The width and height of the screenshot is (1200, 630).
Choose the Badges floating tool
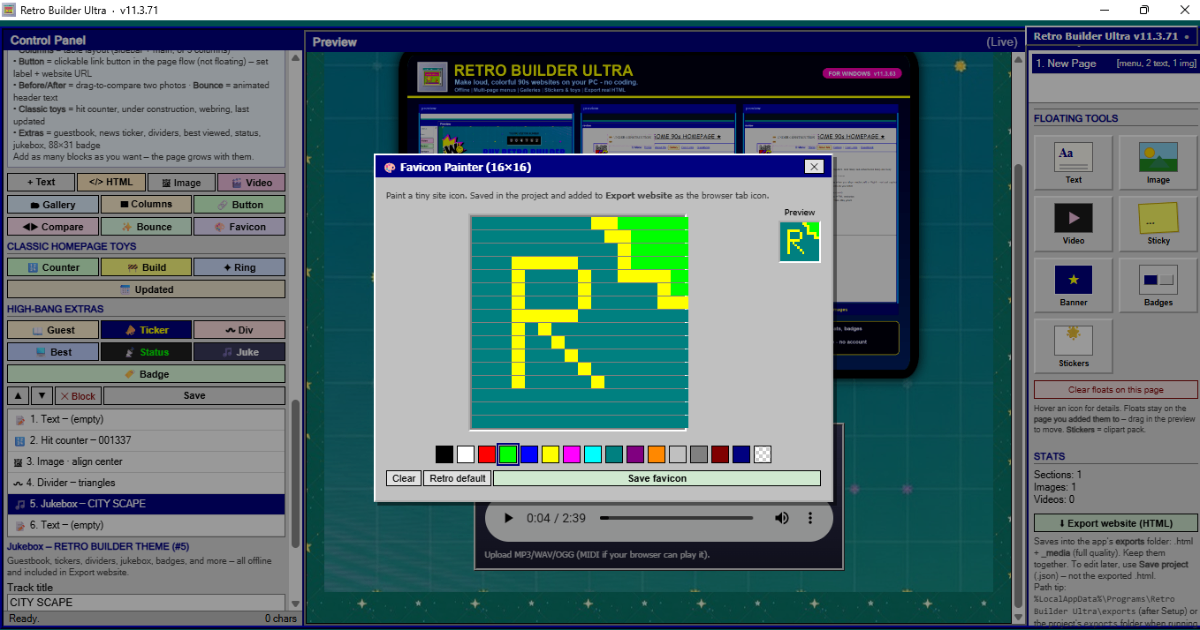1158,283
